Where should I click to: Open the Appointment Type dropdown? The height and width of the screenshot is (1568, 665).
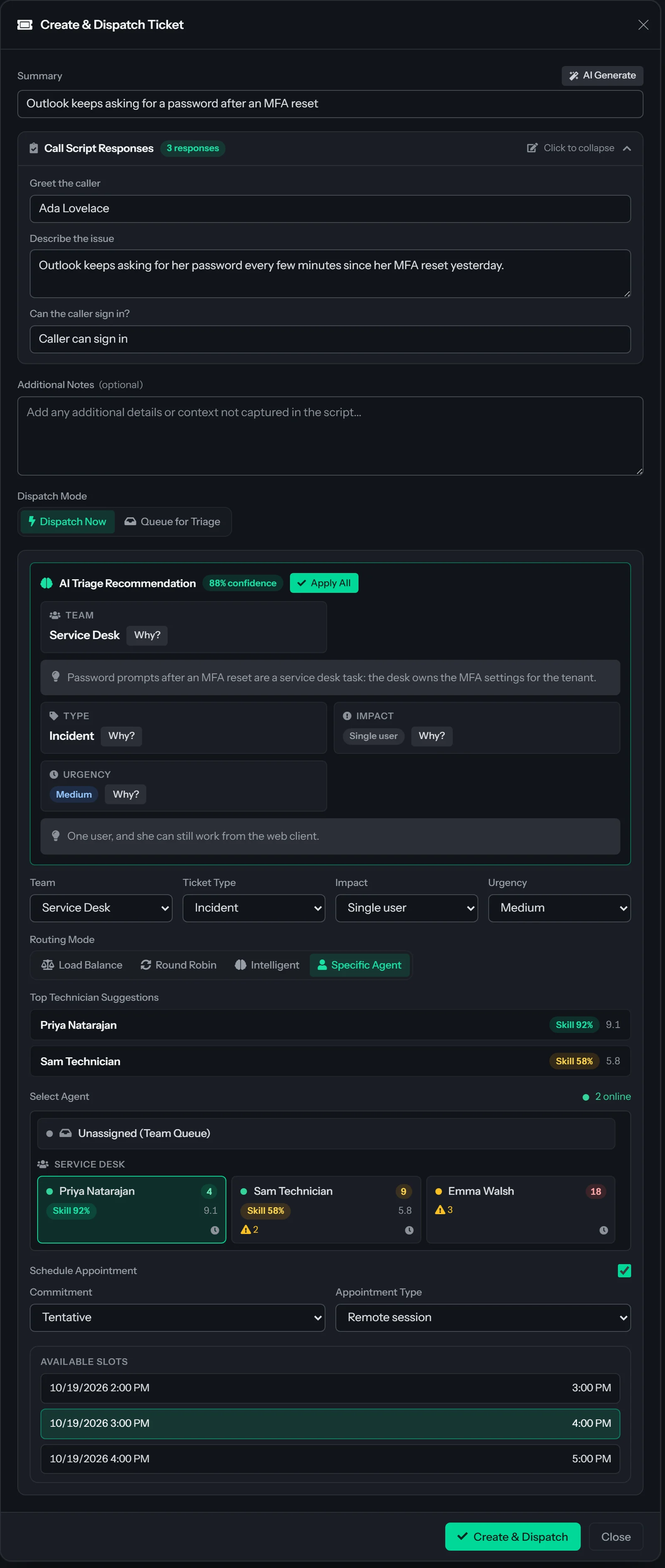coord(483,1317)
